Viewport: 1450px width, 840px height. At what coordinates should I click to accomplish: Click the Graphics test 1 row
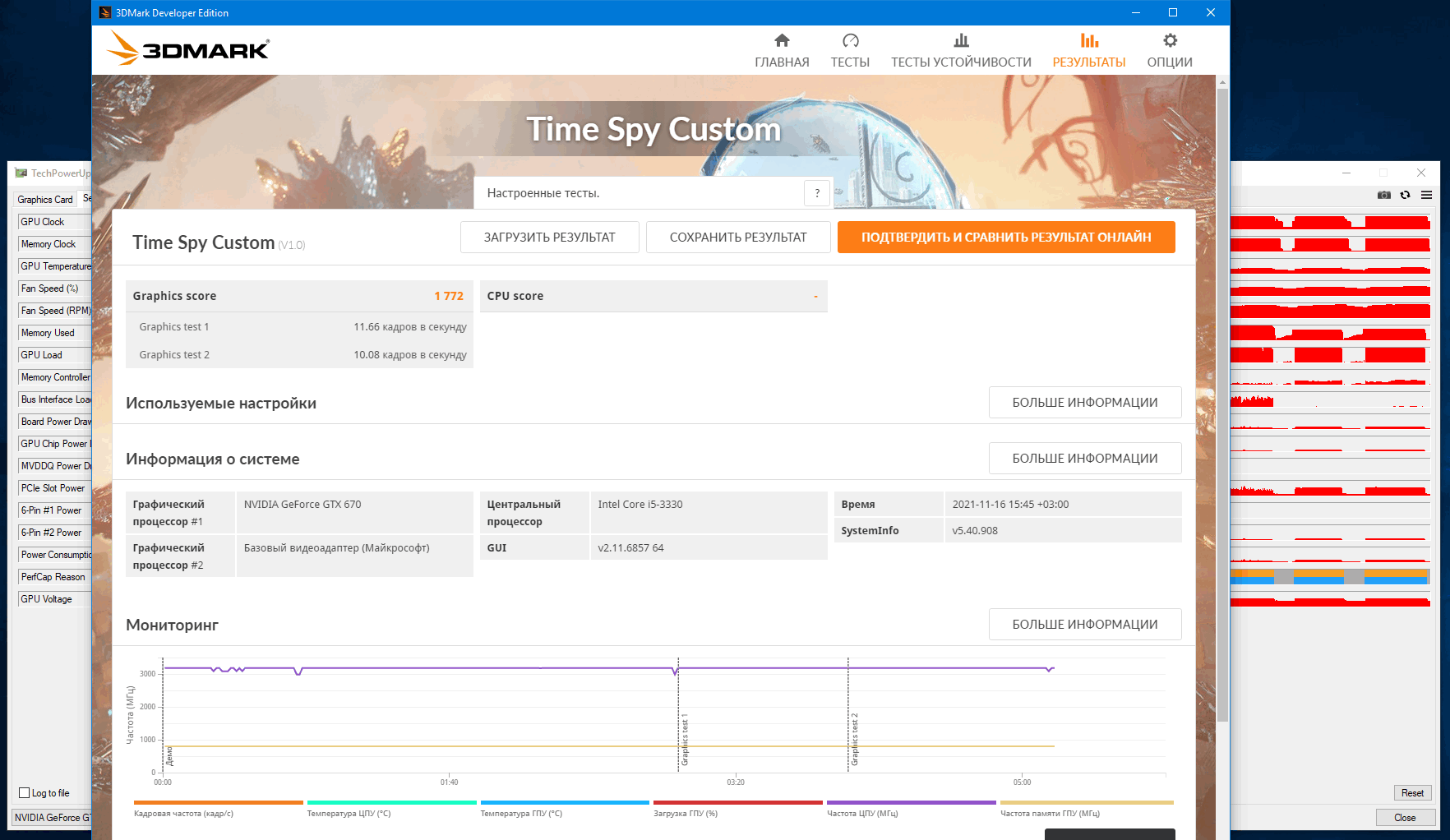point(299,327)
